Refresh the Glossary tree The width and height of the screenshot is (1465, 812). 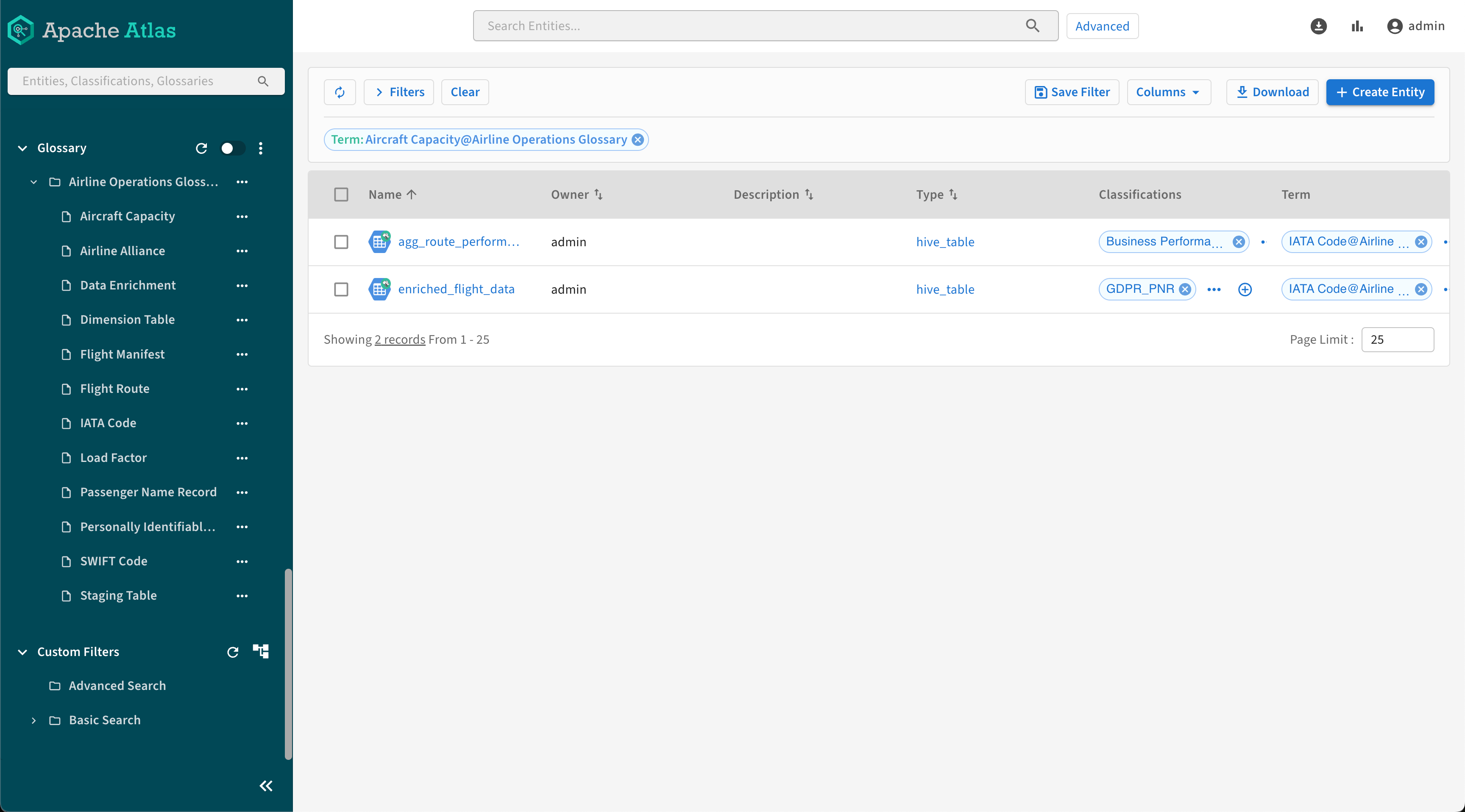coord(201,148)
